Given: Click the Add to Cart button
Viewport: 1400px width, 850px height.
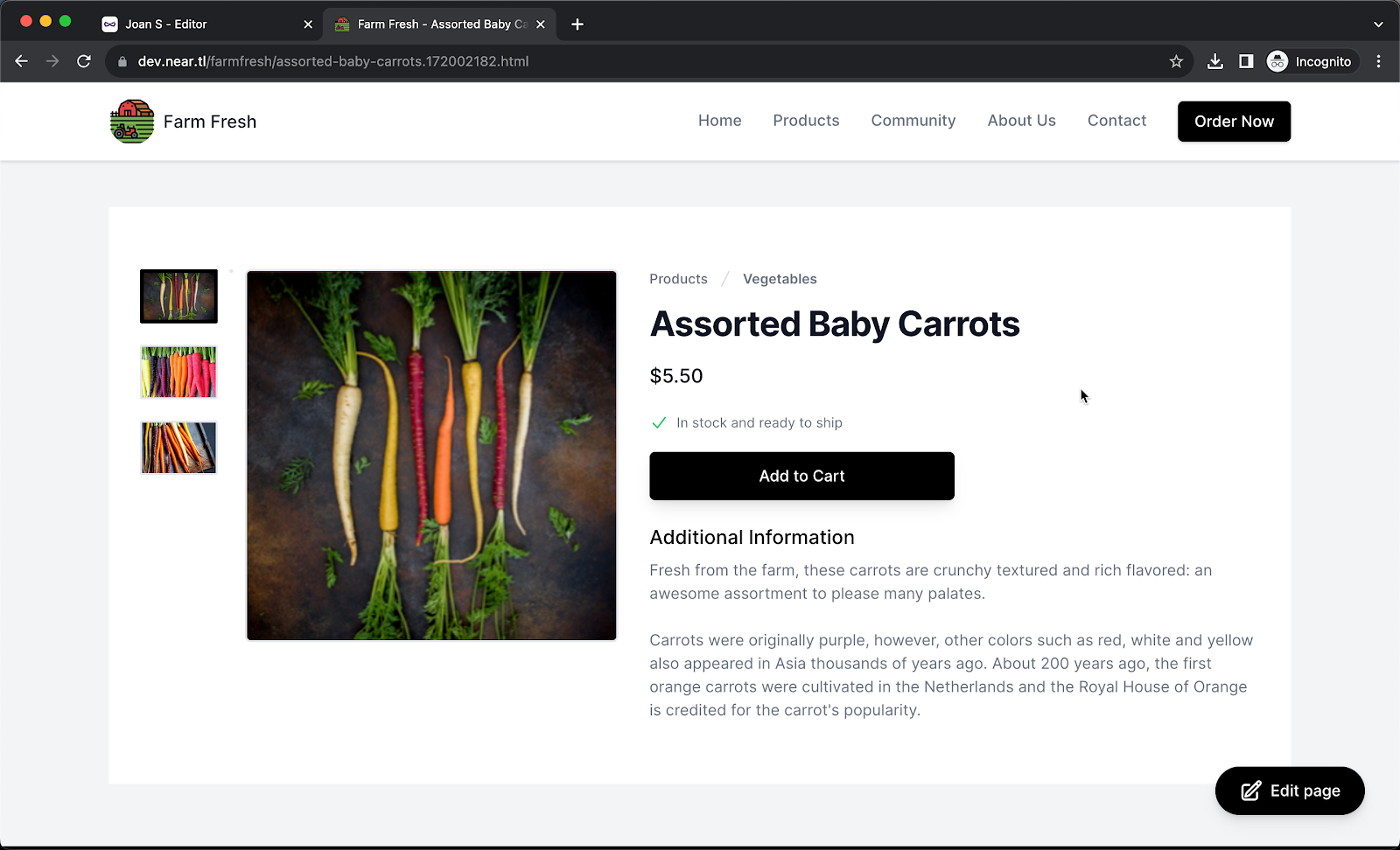Looking at the screenshot, I should click(x=801, y=476).
